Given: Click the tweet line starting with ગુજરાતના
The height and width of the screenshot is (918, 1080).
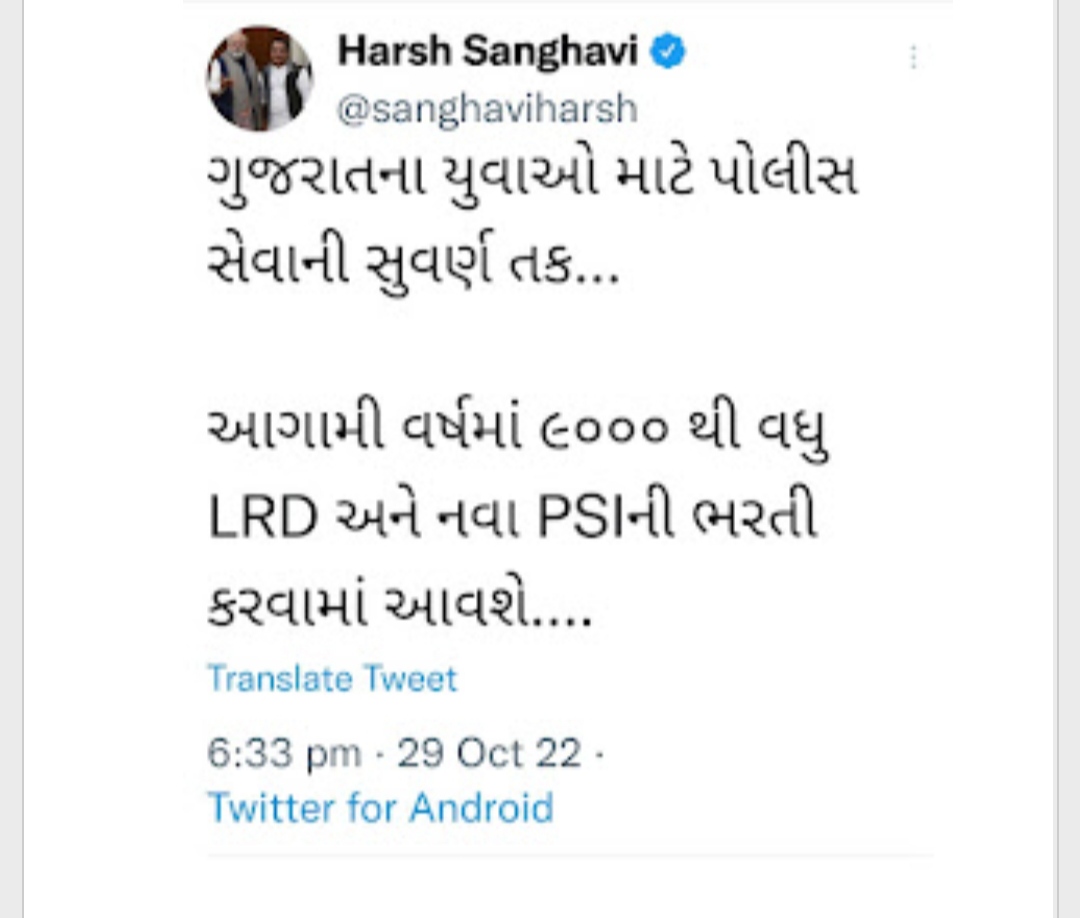Looking at the screenshot, I should click(x=532, y=176).
